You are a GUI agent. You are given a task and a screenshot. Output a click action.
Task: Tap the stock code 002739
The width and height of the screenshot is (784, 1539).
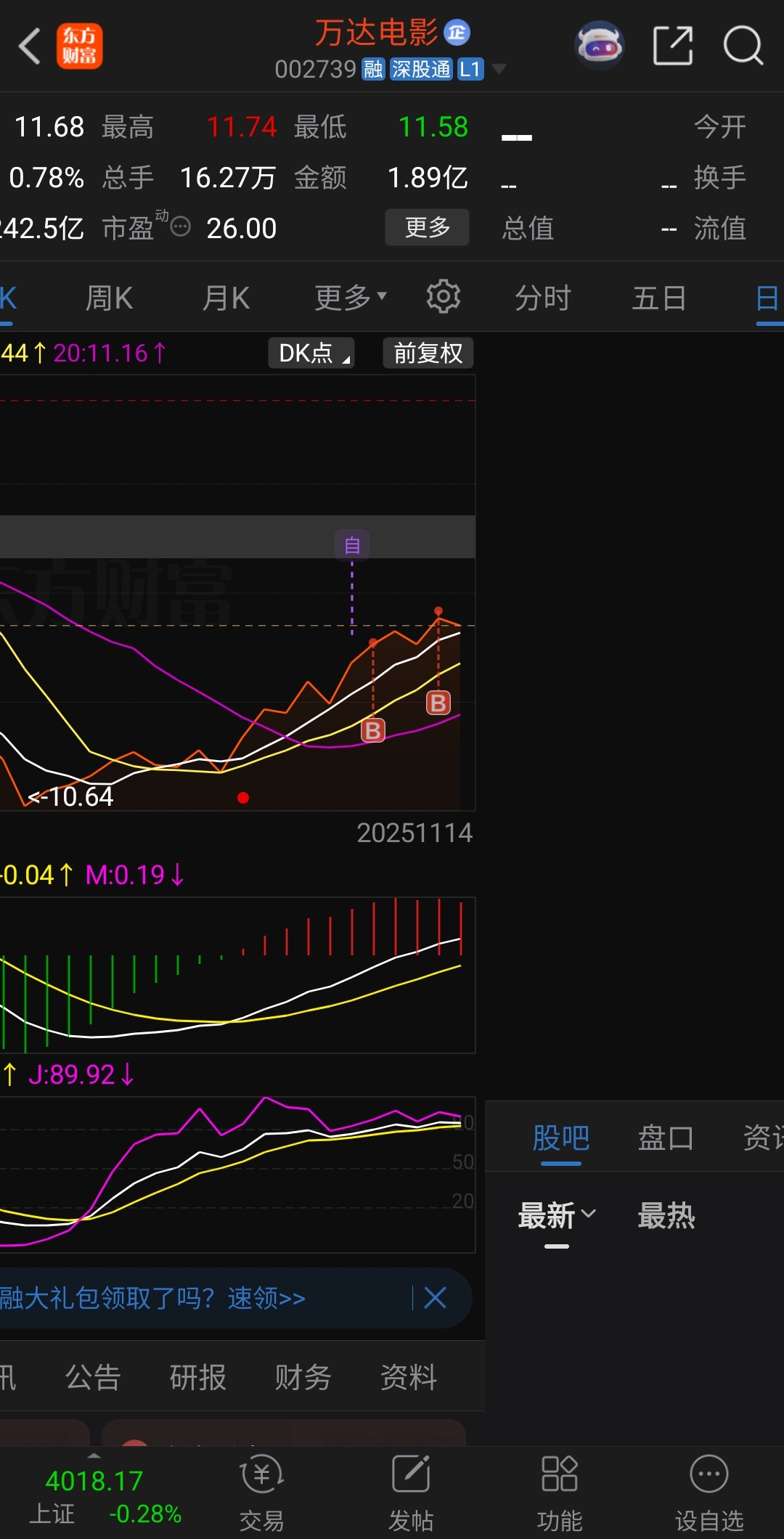[x=316, y=70]
